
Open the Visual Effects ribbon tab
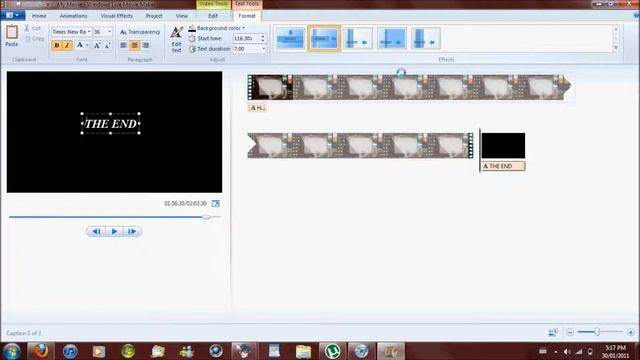(x=117, y=16)
